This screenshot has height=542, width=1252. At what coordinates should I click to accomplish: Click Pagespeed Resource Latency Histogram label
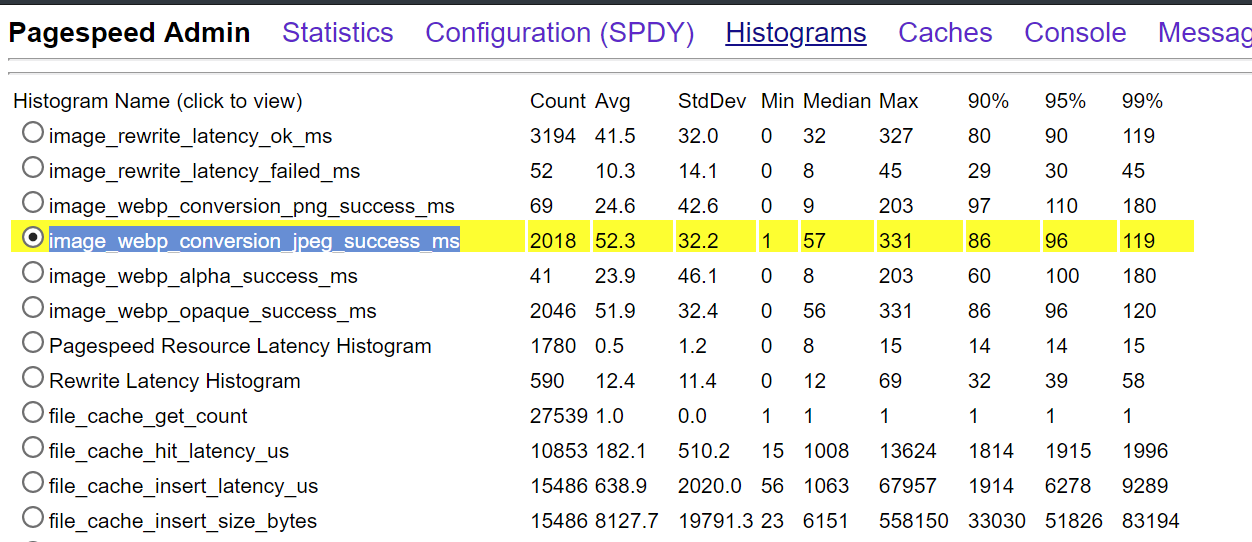(x=240, y=346)
